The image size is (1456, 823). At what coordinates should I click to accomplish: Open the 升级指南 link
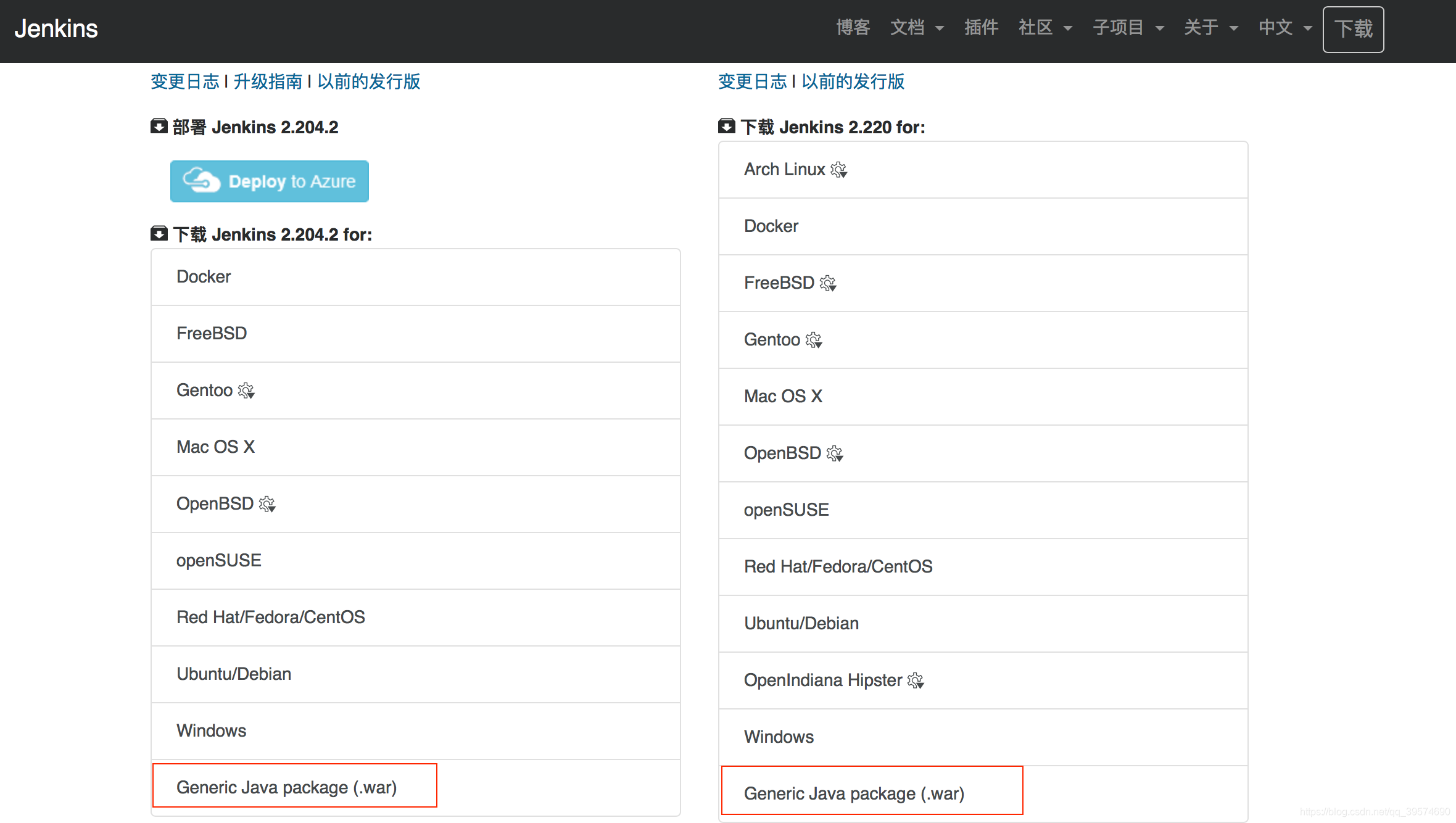pyautogui.click(x=268, y=81)
